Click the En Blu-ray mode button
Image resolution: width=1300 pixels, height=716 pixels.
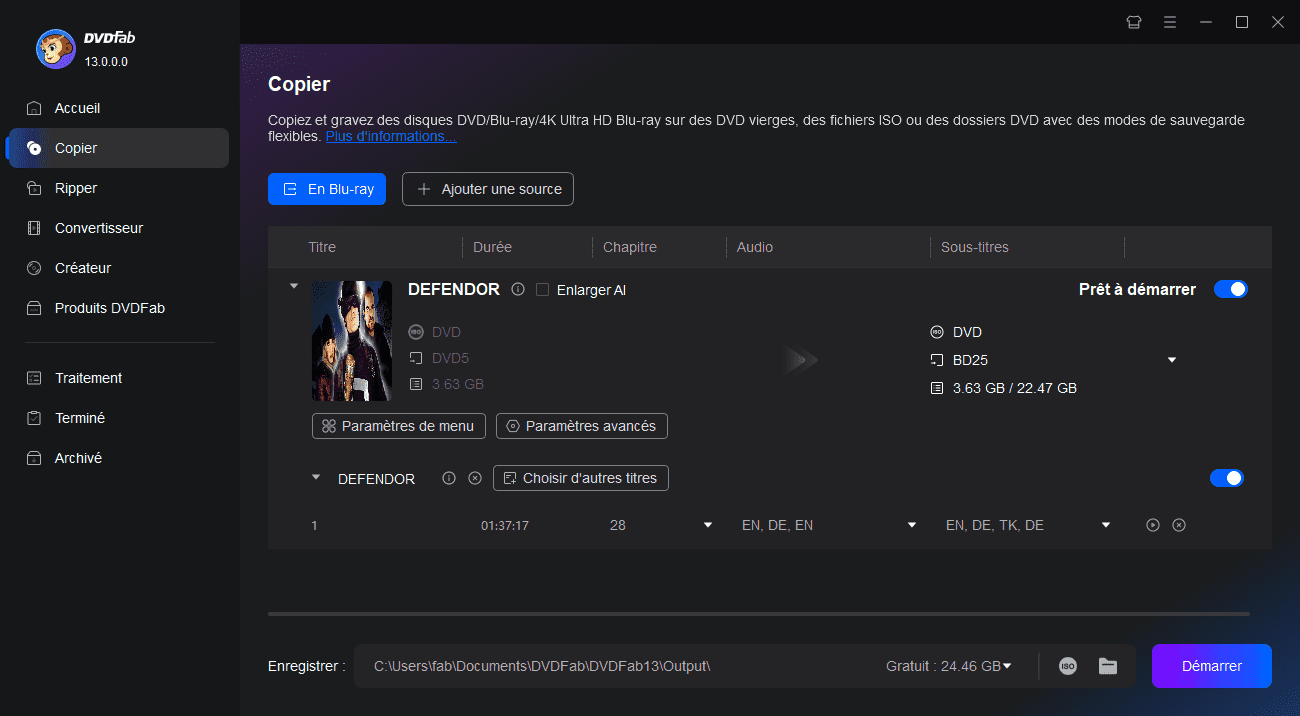(x=327, y=189)
